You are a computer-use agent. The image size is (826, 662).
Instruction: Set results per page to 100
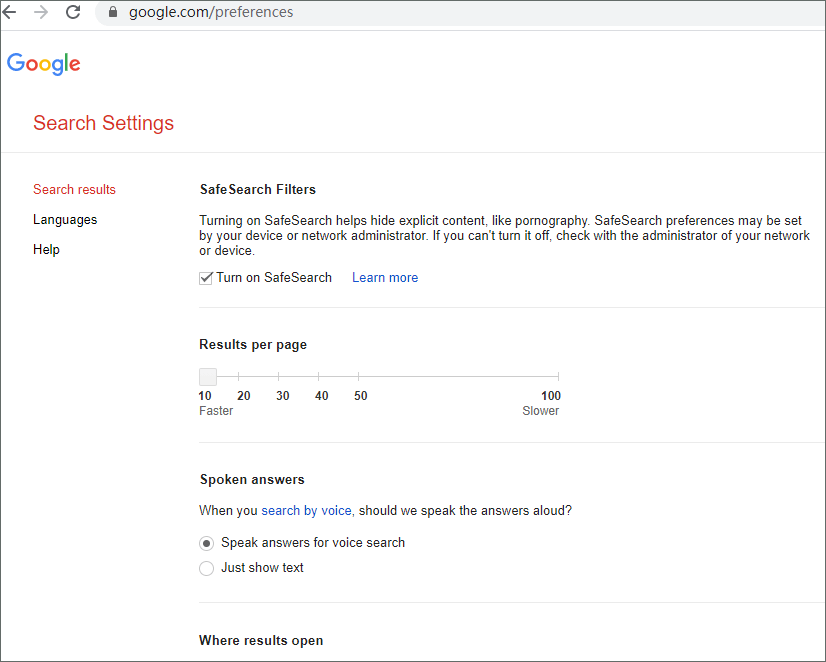click(x=557, y=377)
